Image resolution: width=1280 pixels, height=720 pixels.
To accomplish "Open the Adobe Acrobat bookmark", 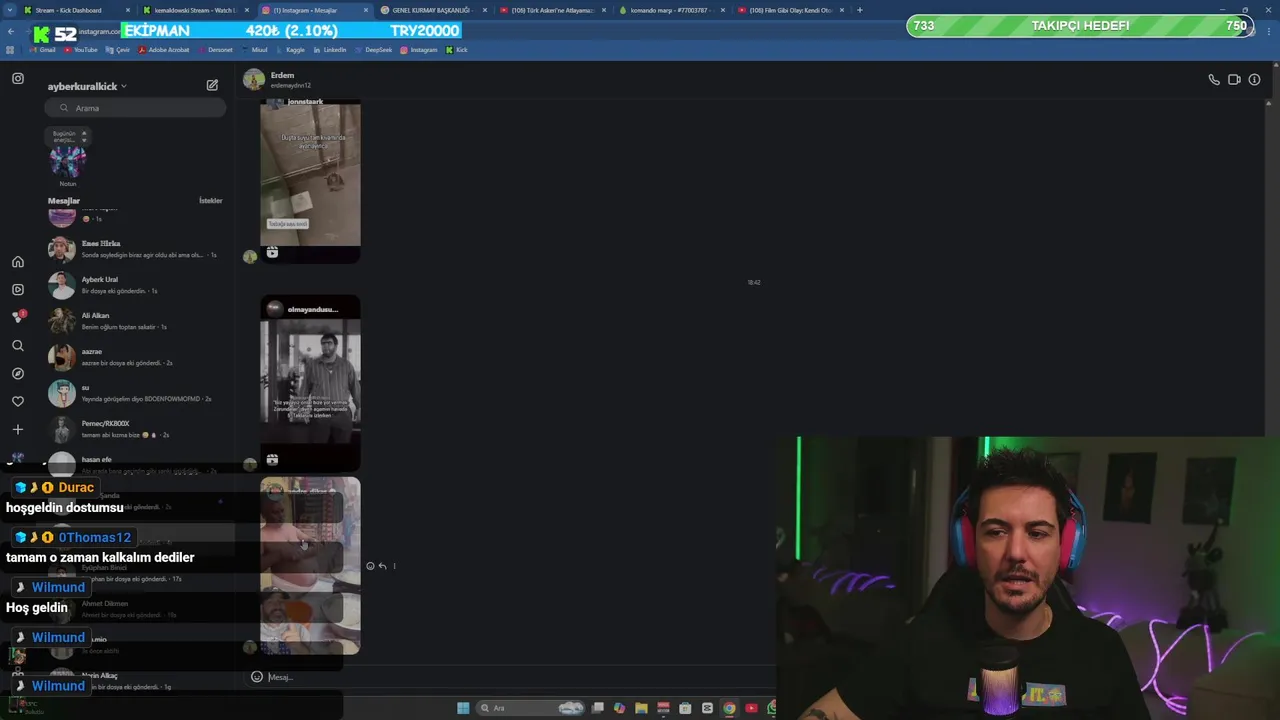I will (x=163, y=50).
